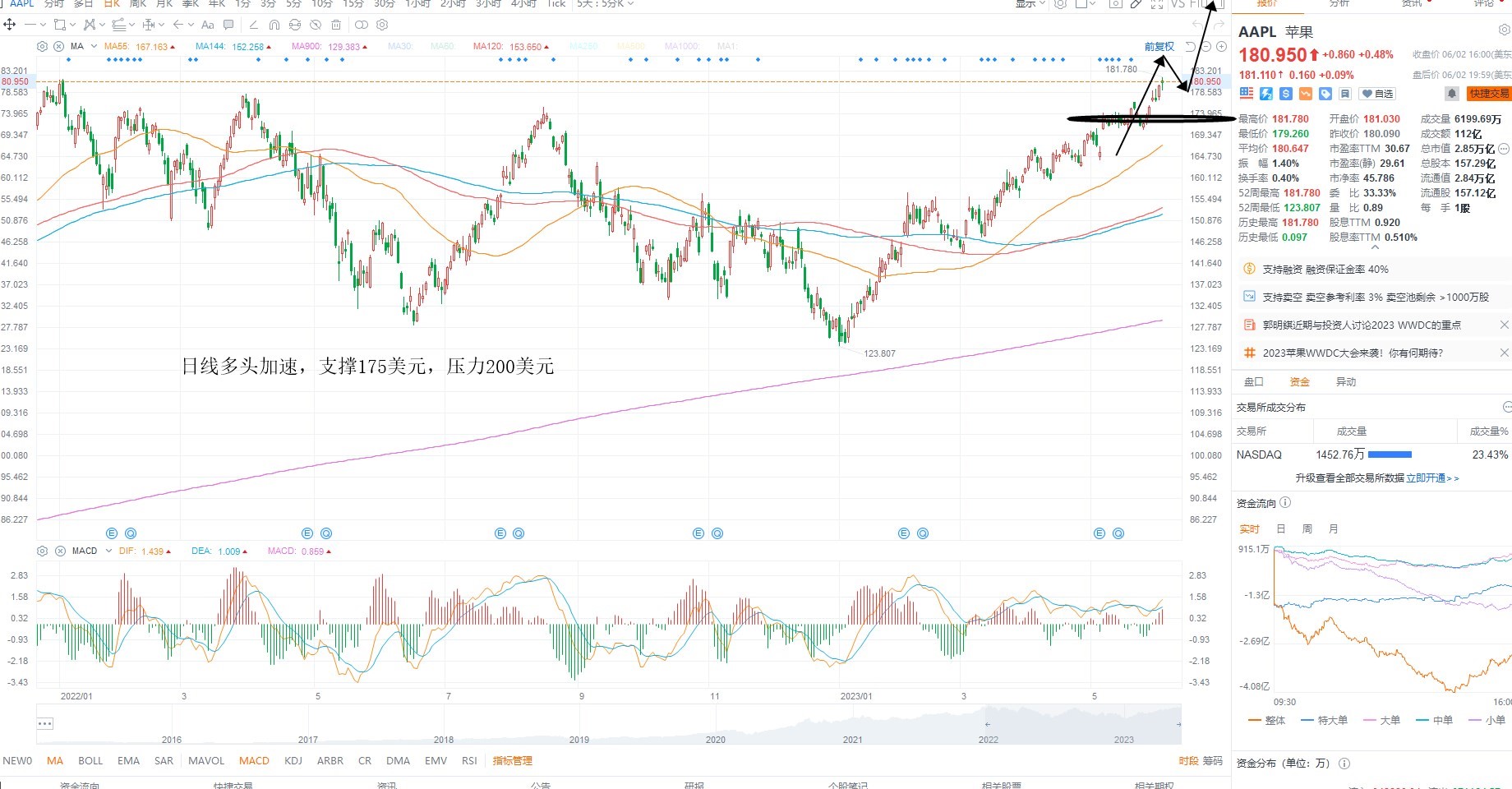
Task: Open the arrow tool dropdown
Action: pos(190,25)
